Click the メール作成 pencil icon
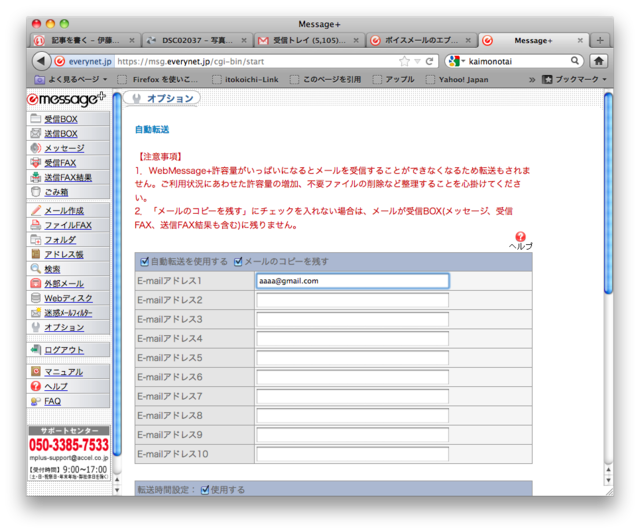Screen dimensions: 640x531 pos(36,210)
